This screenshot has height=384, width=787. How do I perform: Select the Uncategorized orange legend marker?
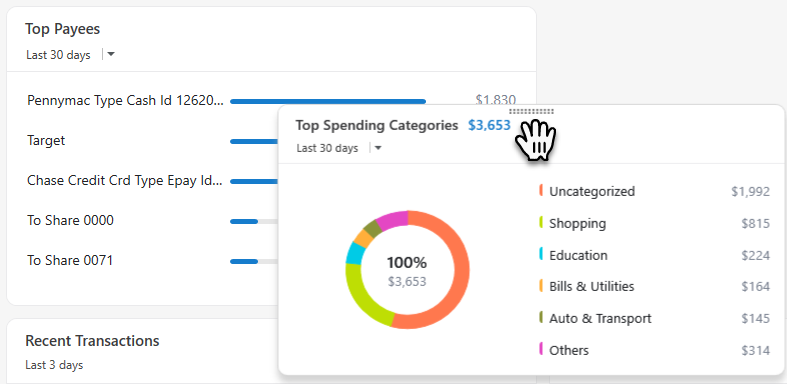(x=541, y=191)
